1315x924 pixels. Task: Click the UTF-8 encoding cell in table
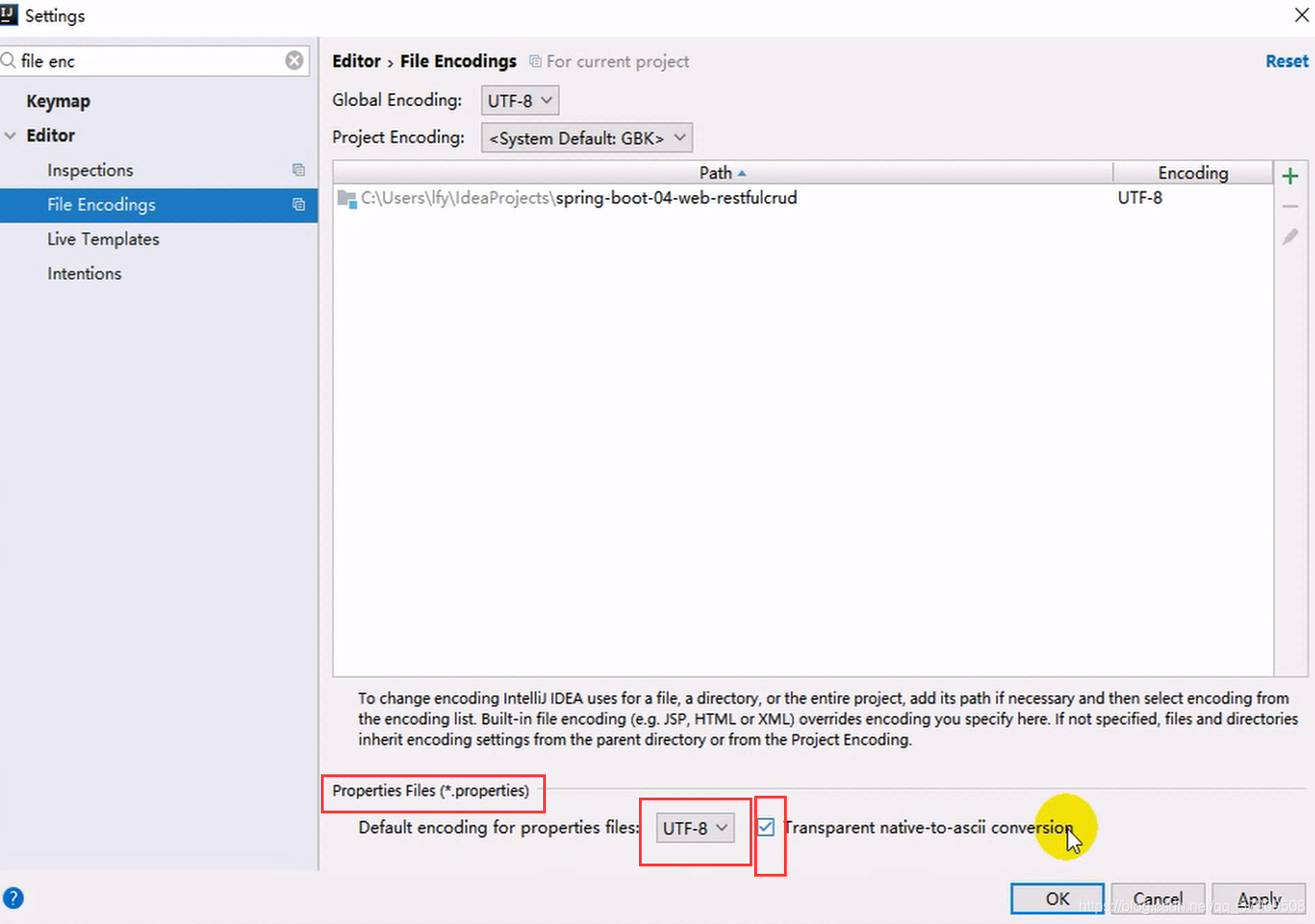tap(1140, 198)
